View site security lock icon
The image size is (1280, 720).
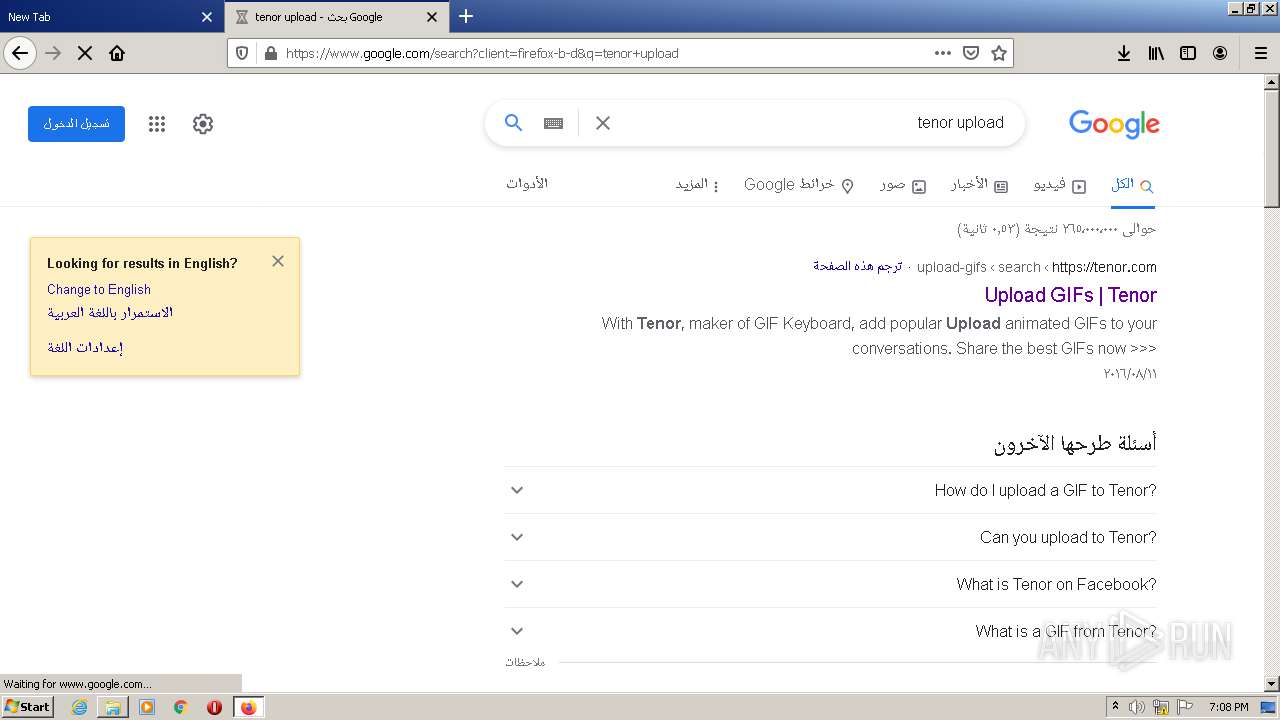269,53
